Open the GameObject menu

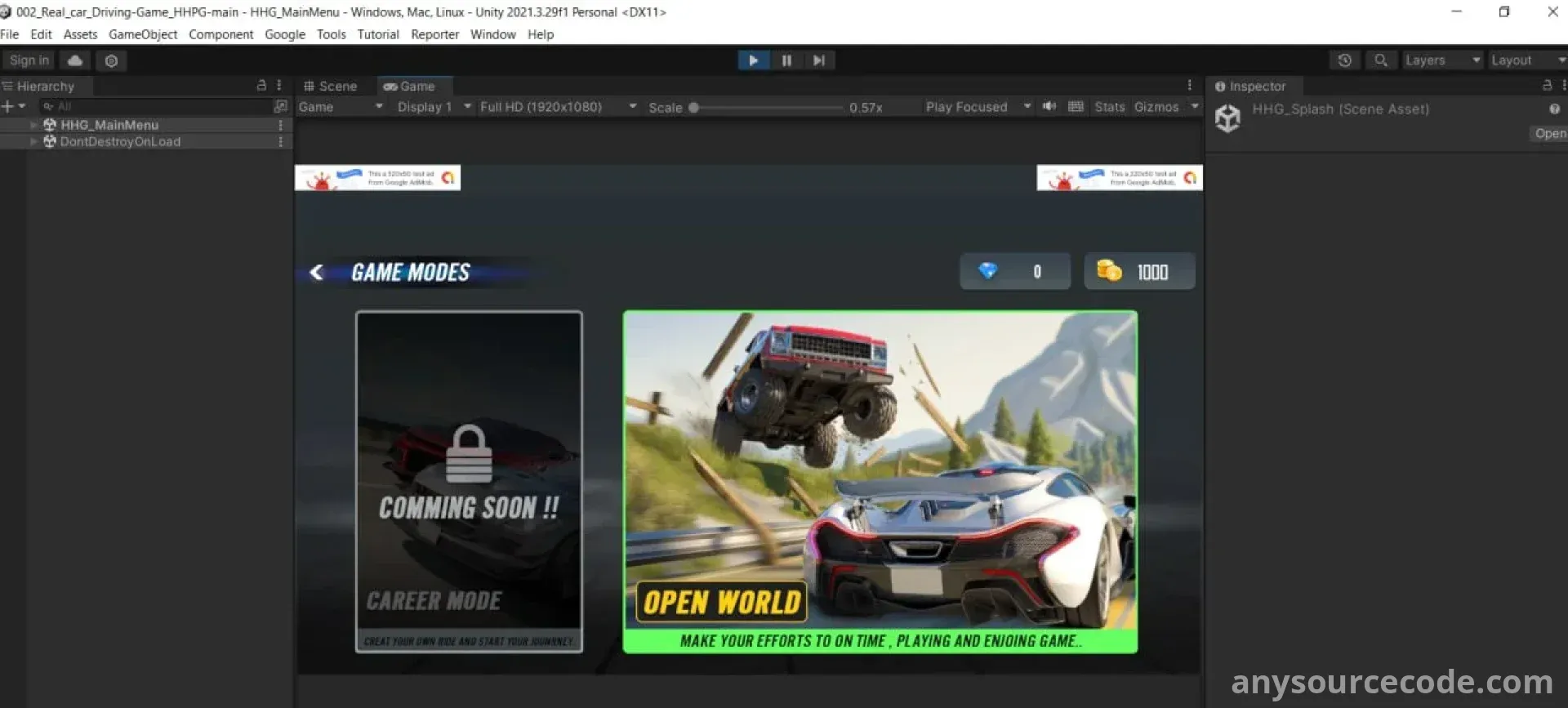[x=143, y=34]
